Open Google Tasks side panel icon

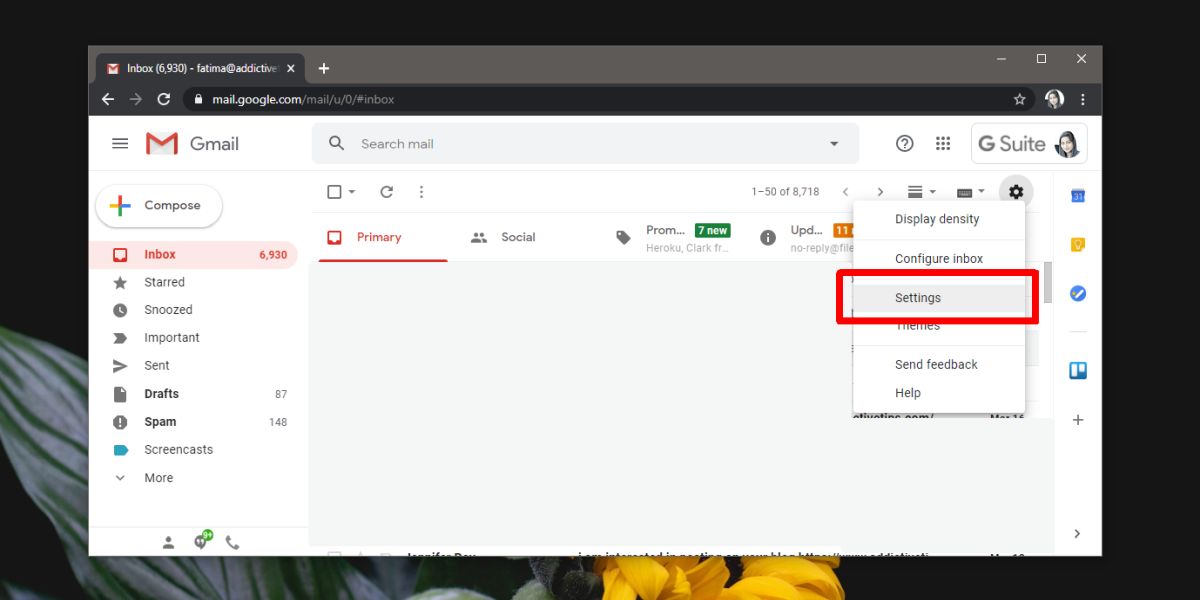pos(1078,294)
